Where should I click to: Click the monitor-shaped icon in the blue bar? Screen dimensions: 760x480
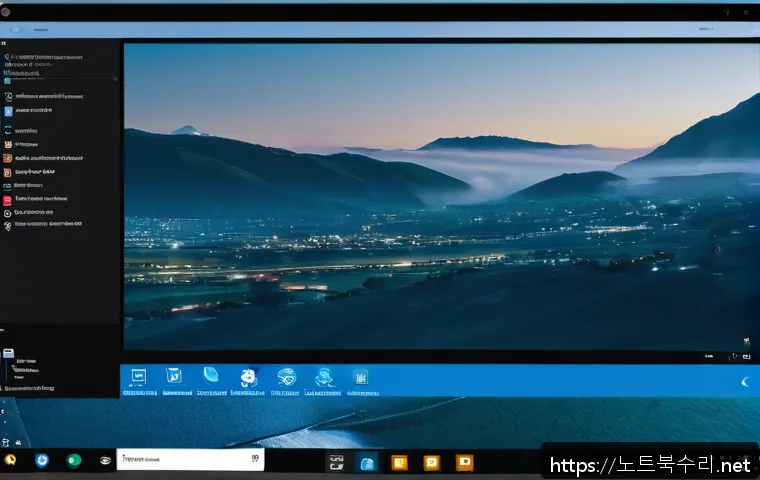point(139,376)
